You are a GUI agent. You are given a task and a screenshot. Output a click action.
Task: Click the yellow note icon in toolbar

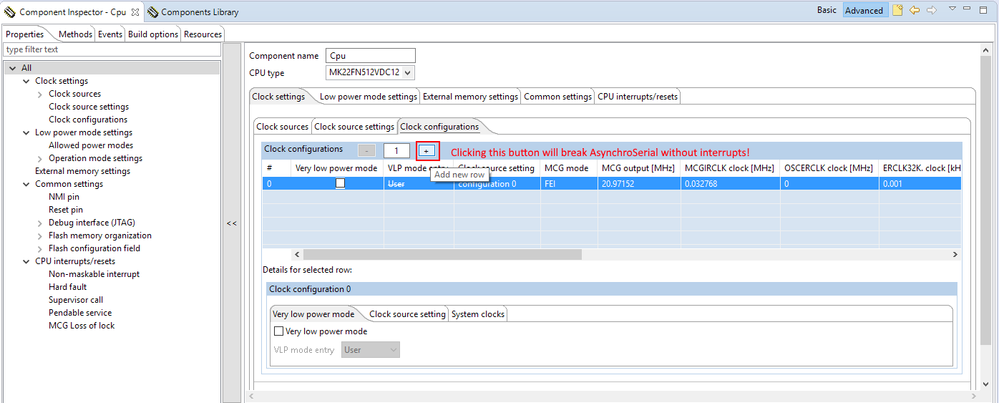(x=897, y=10)
